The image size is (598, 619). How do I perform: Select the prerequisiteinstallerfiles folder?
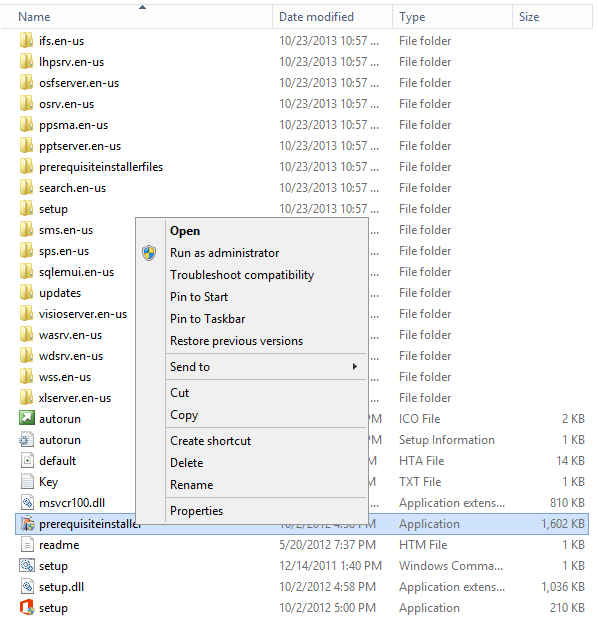(x=101, y=167)
